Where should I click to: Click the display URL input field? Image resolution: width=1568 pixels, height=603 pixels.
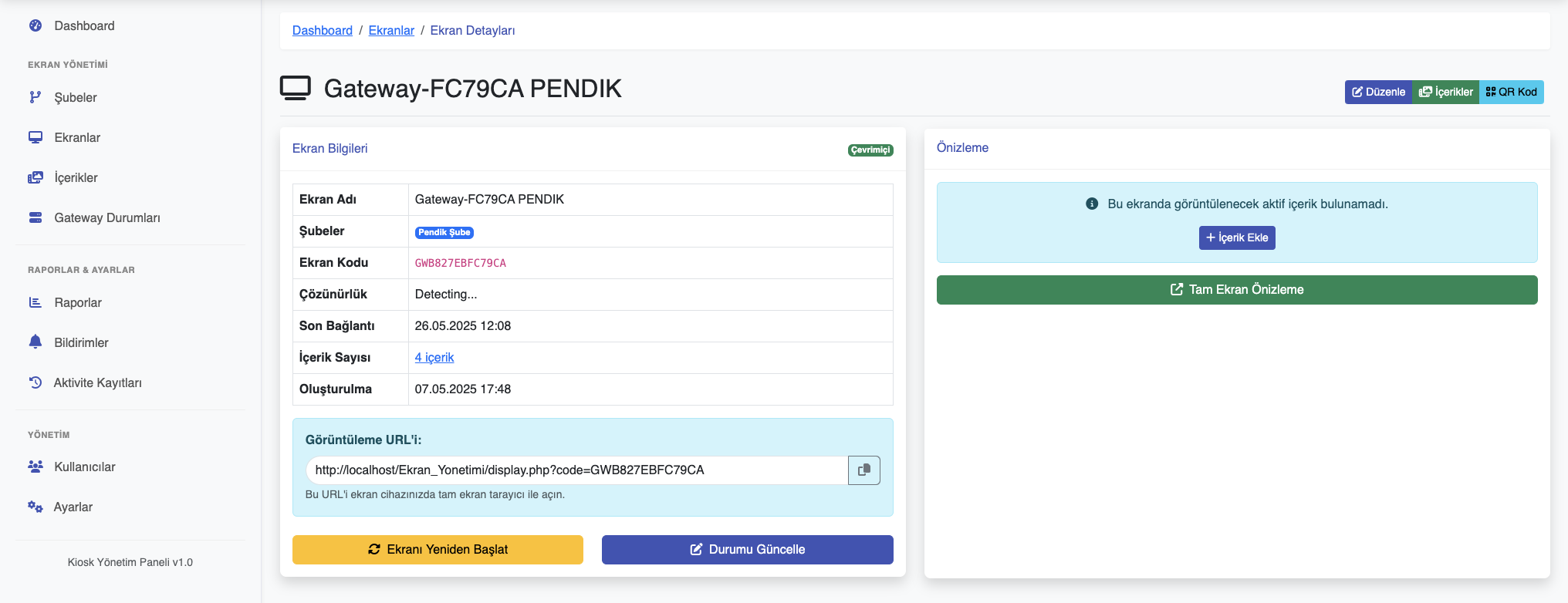click(x=576, y=470)
